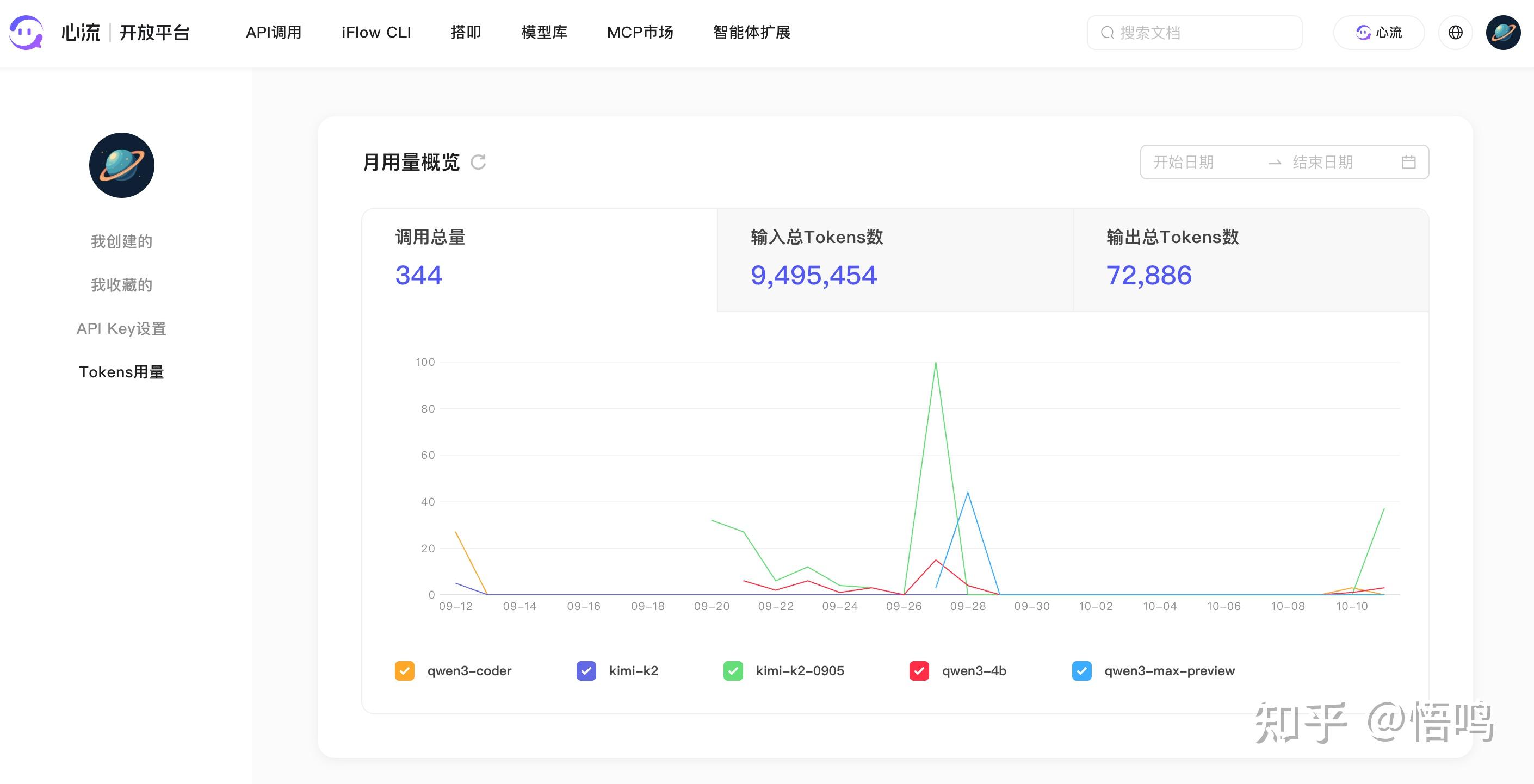1534x784 pixels.
Task: Open the API调用 menu
Action: [x=273, y=32]
